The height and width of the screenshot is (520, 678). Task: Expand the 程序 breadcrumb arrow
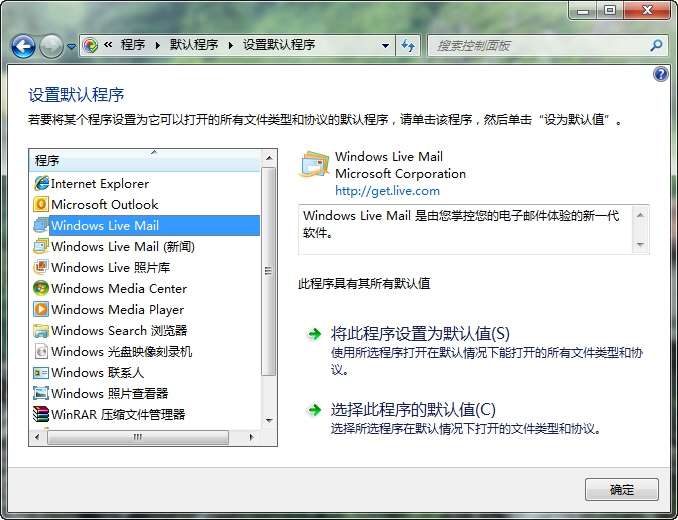click(158, 45)
